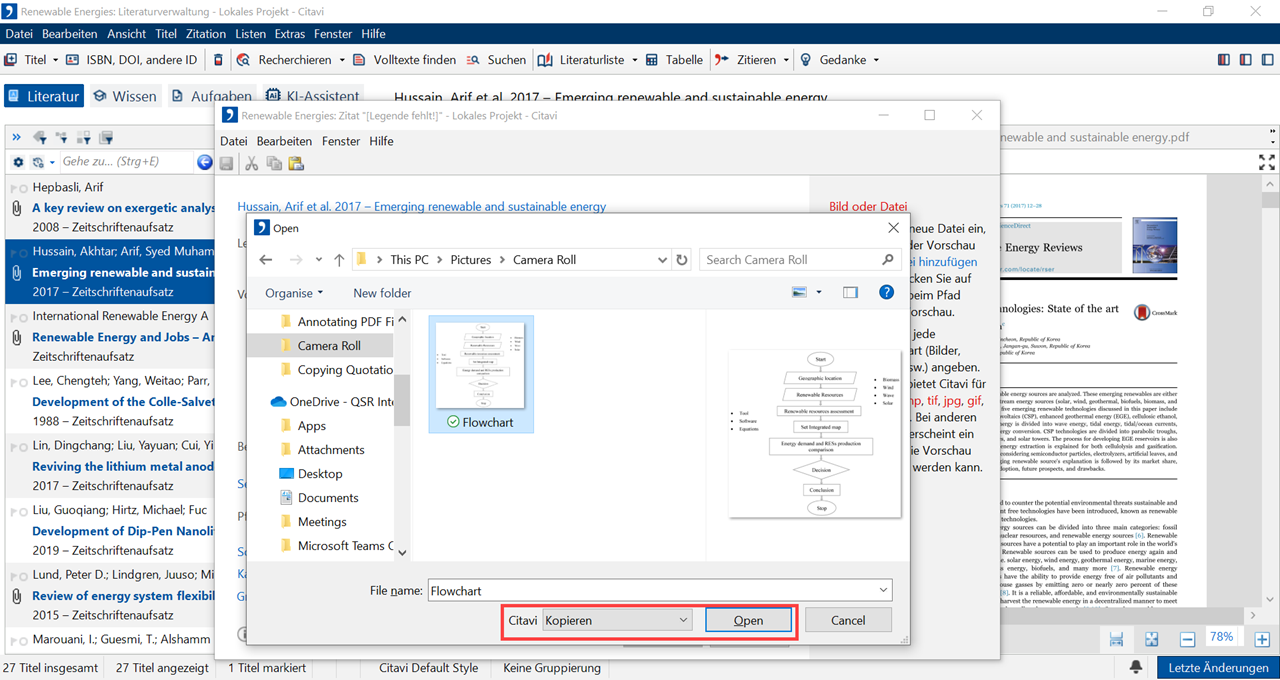The width and height of the screenshot is (1280, 680).
Task: Zoom in PDF preview with plus icon
Action: coord(1262,639)
